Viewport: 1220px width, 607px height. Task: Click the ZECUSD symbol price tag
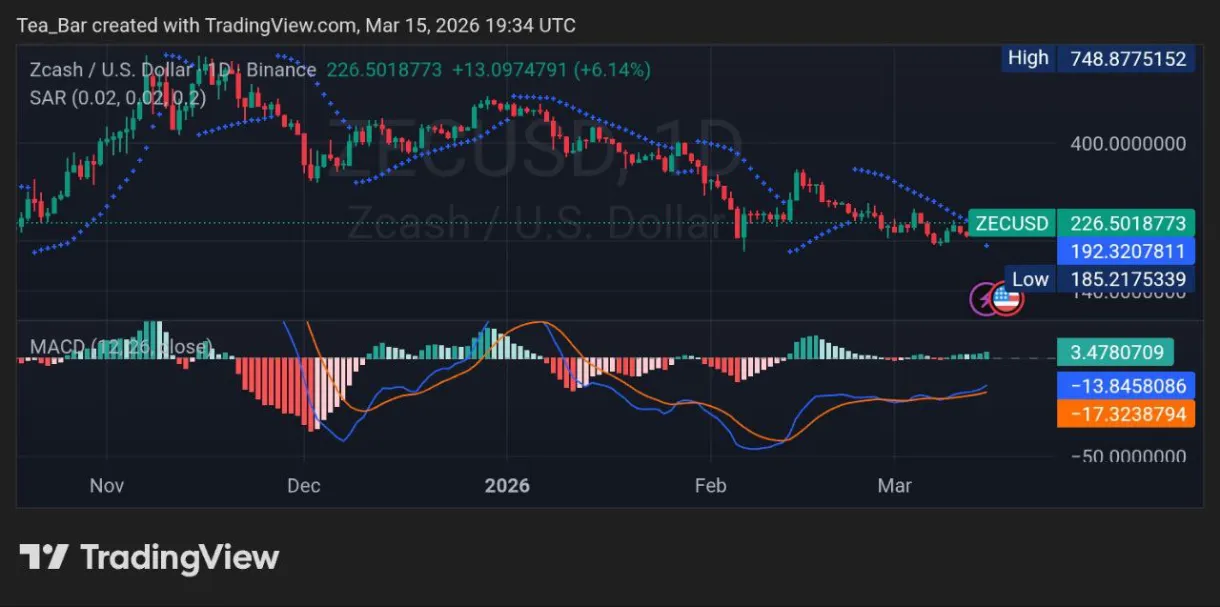click(x=1013, y=223)
